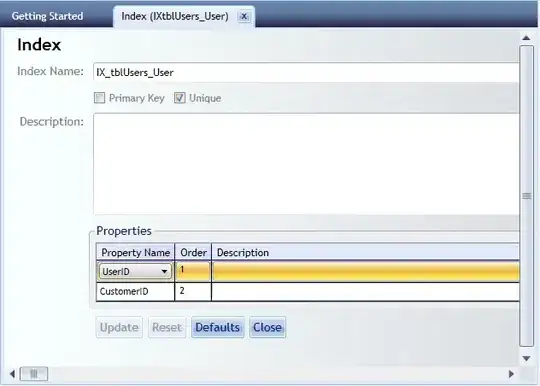The image size is (540, 386).
Task: Click into the Description text area
Action: 306,164
